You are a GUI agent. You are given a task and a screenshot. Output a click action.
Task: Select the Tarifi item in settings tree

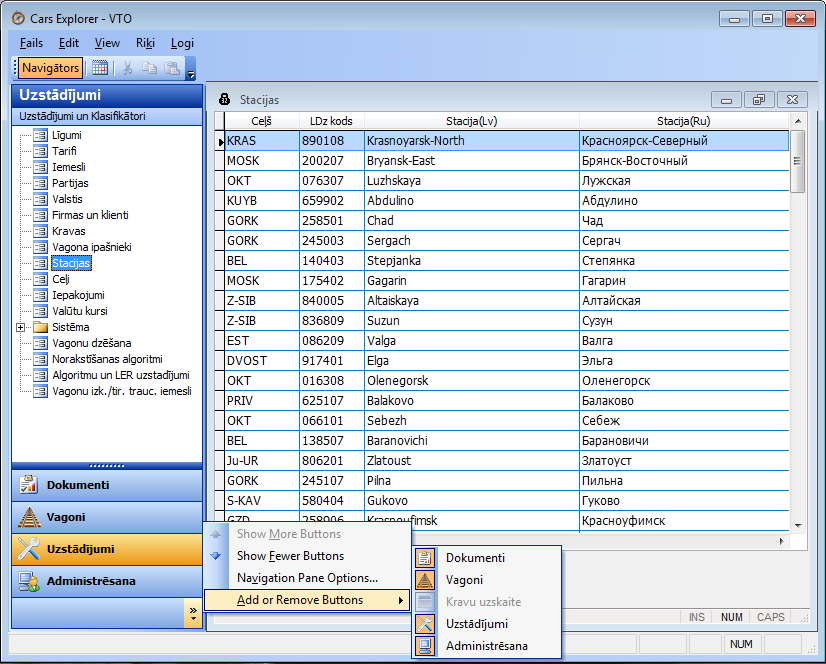click(x=64, y=151)
